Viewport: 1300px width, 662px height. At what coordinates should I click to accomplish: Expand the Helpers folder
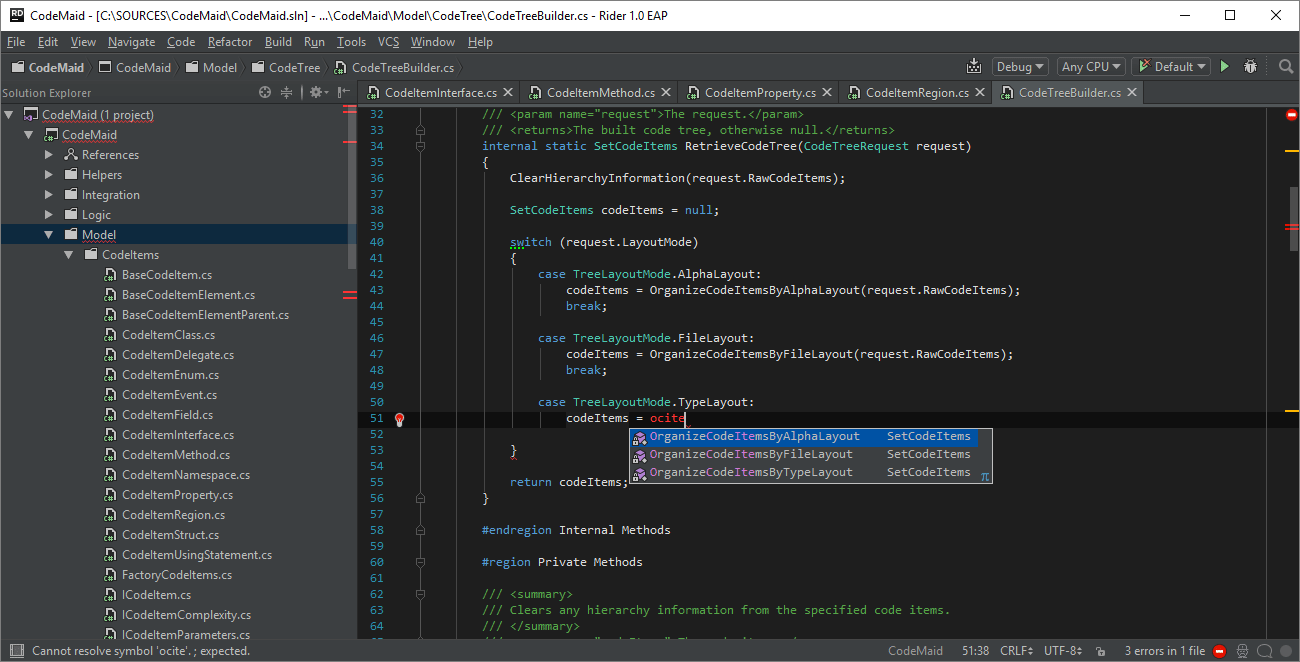pyautogui.click(x=49, y=175)
